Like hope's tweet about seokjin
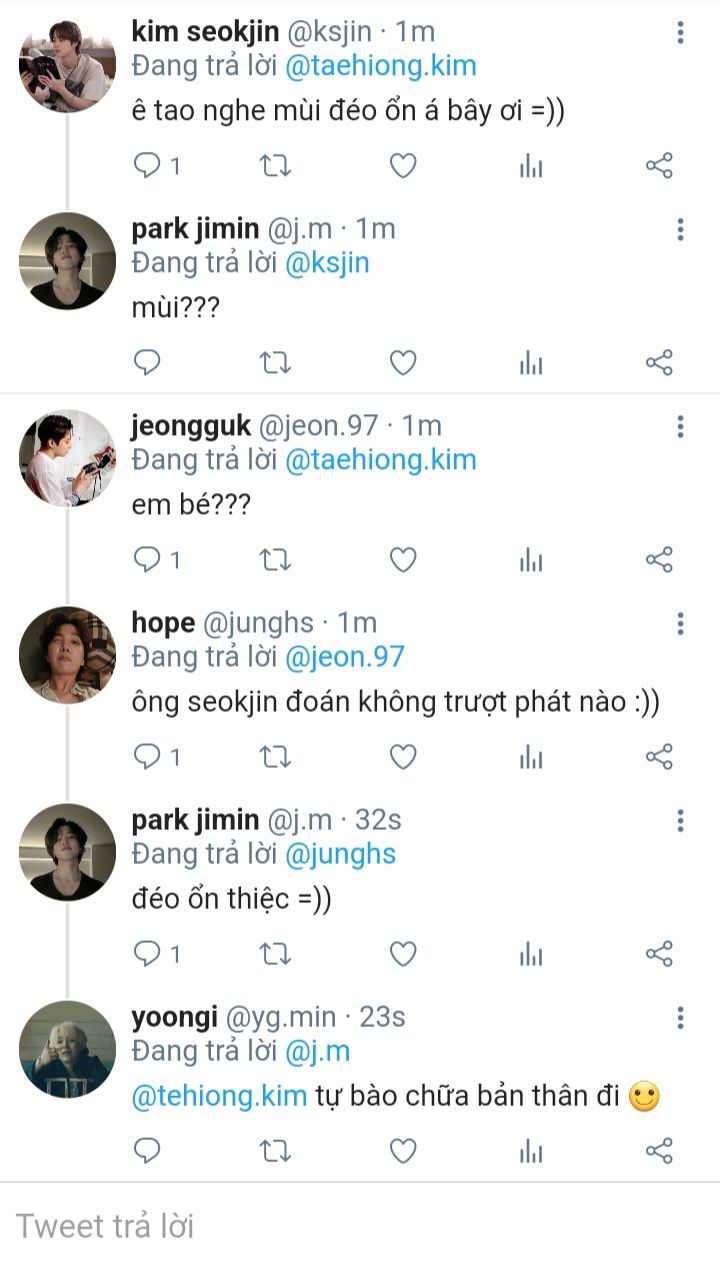This screenshot has height=1271, width=720. click(x=402, y=757)
